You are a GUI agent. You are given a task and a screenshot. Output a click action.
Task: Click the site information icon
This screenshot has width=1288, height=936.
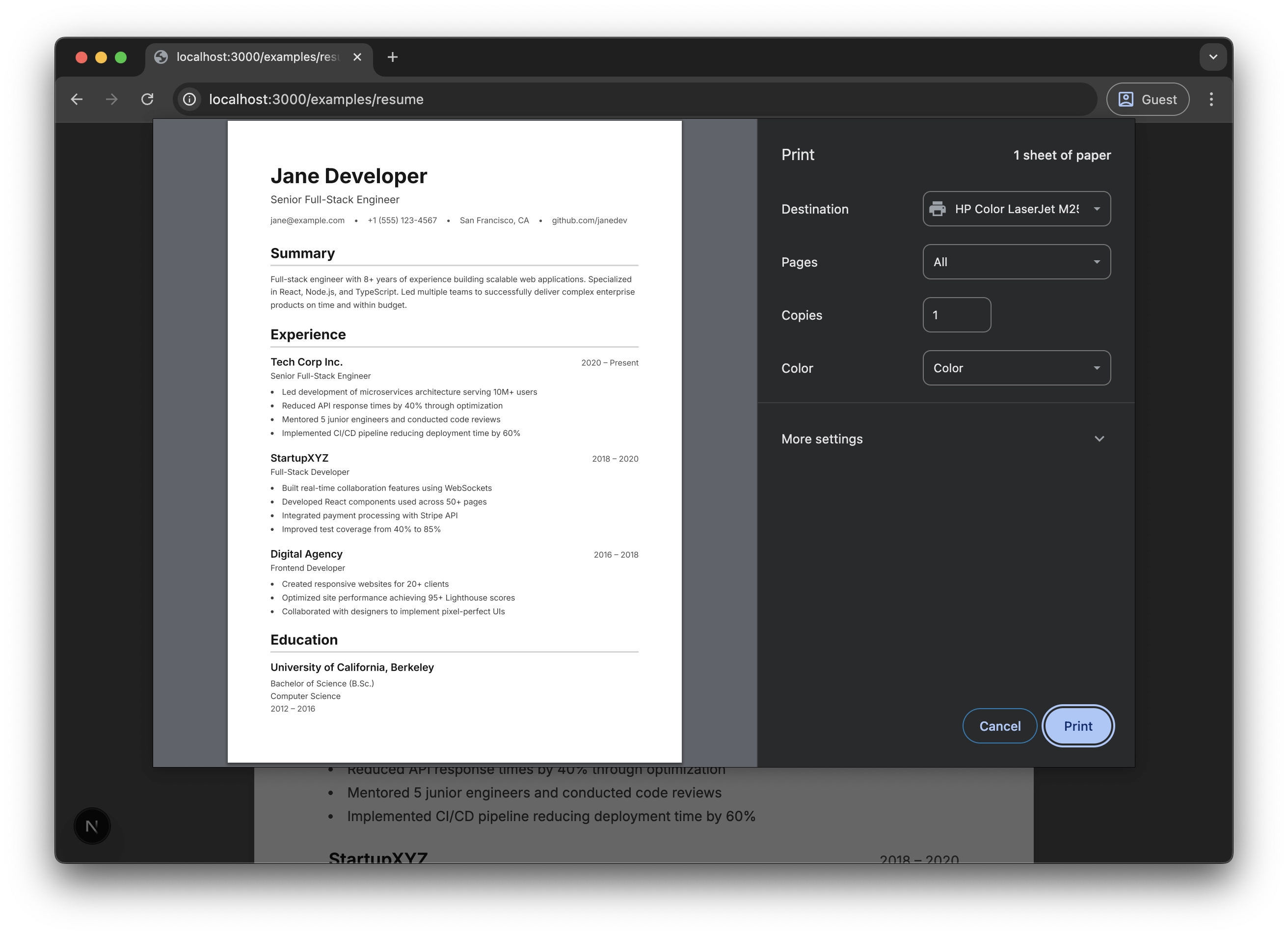189,100
